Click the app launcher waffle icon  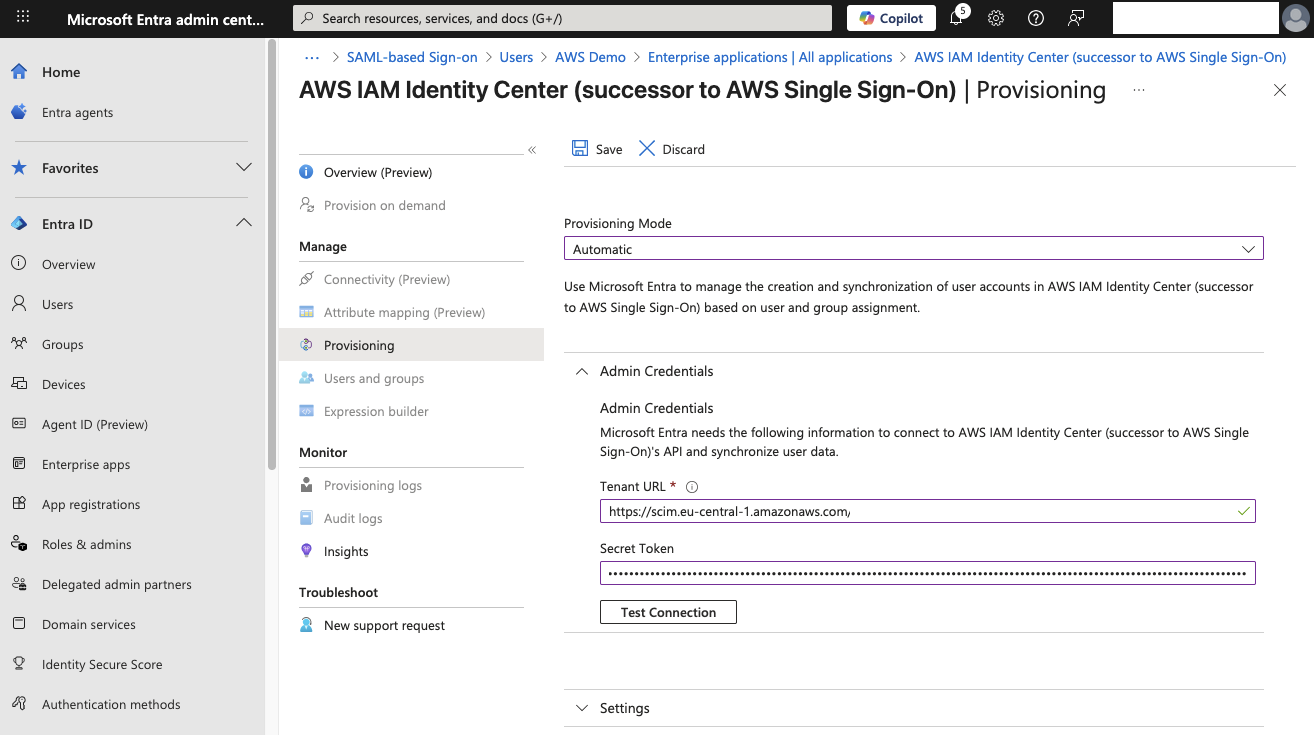[22, 17]
